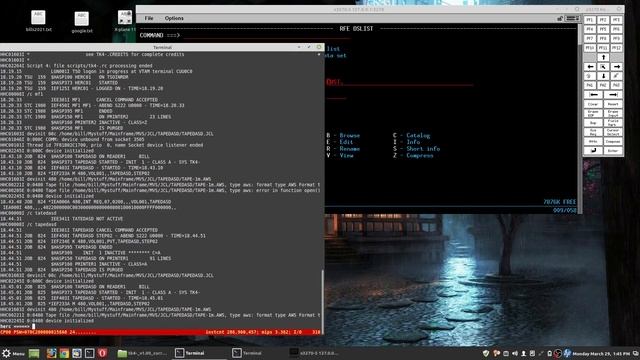Click the down arrow key on keypad
The width and height of the screenshot is (640, 360).
[603, 76]
